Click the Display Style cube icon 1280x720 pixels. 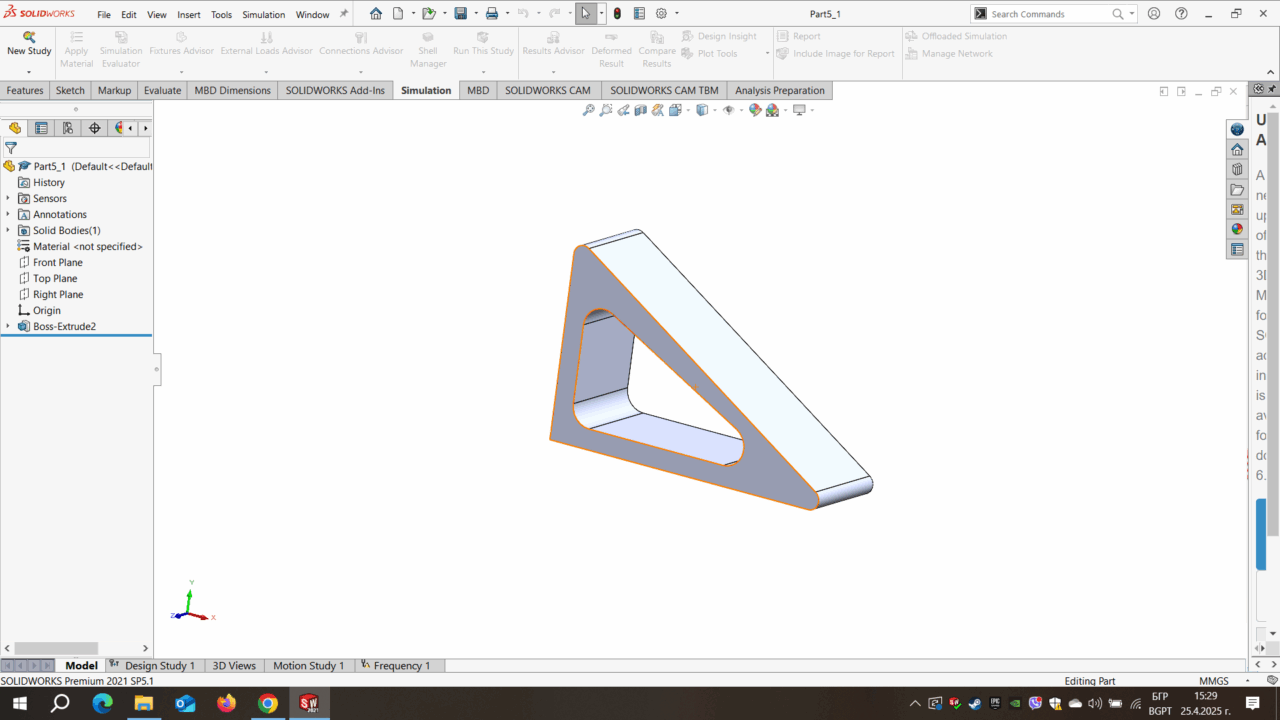tap(702, 110)
